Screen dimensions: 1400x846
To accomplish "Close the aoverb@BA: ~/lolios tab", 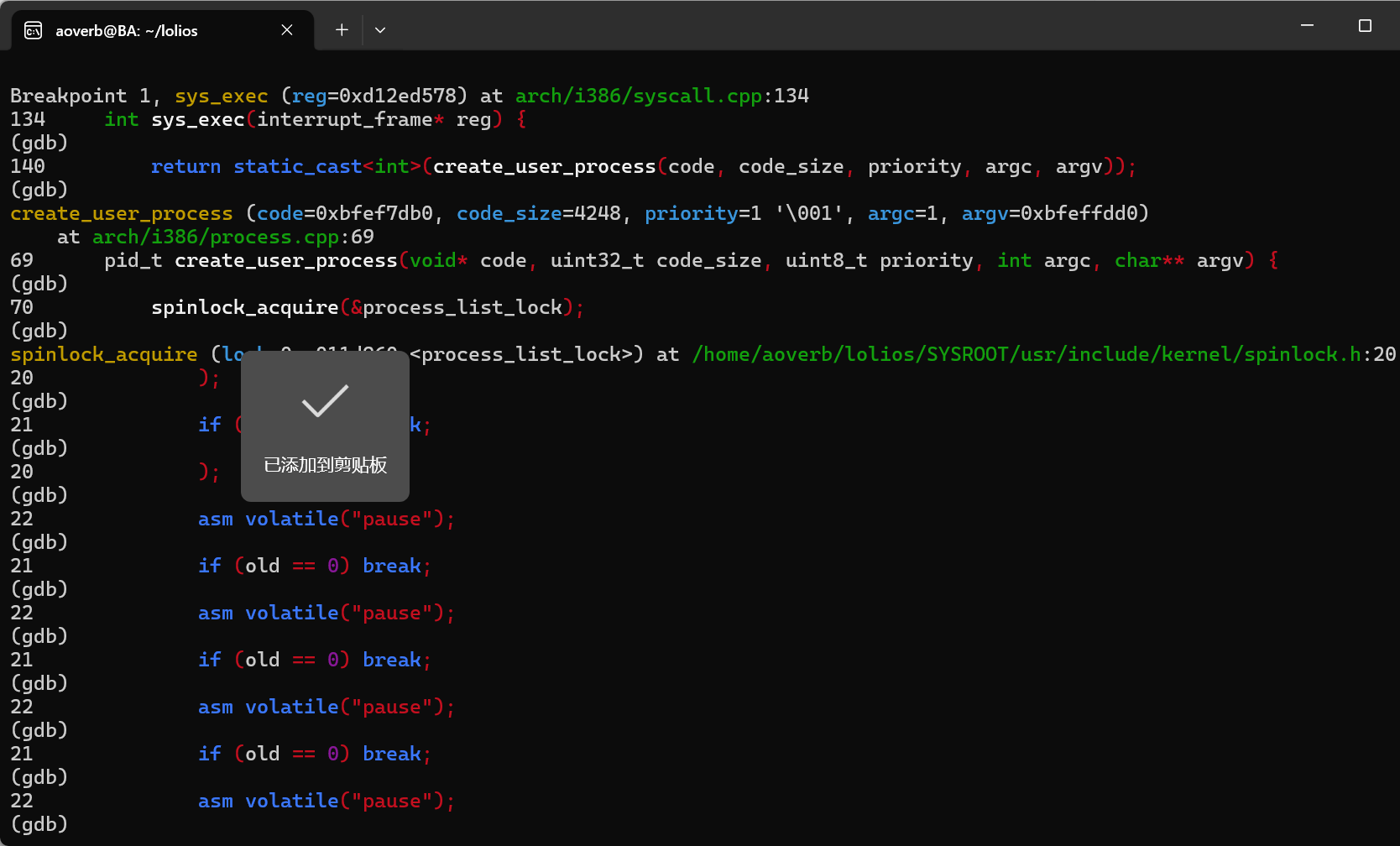I will tap(287, 30).
